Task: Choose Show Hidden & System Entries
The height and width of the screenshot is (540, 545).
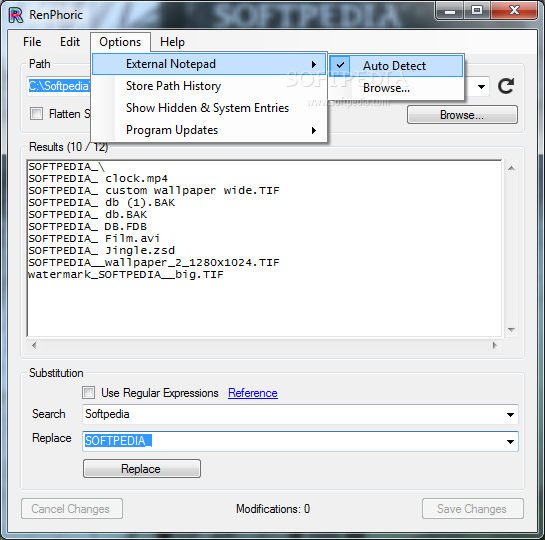Action: [209, 108]
